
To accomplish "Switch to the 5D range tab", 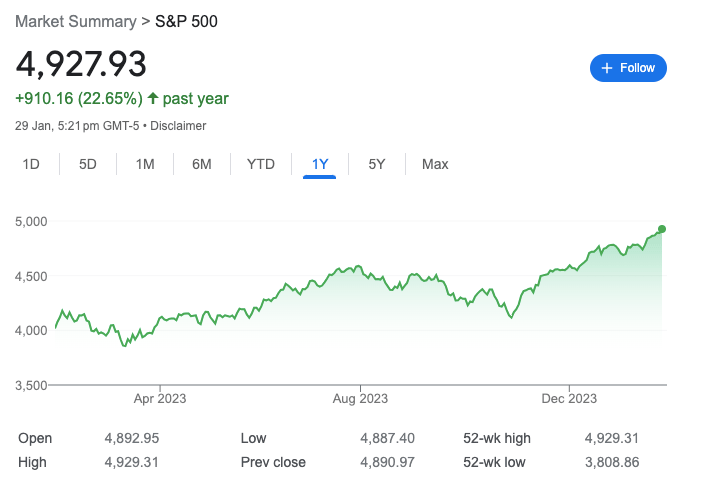I will (88, 164).
